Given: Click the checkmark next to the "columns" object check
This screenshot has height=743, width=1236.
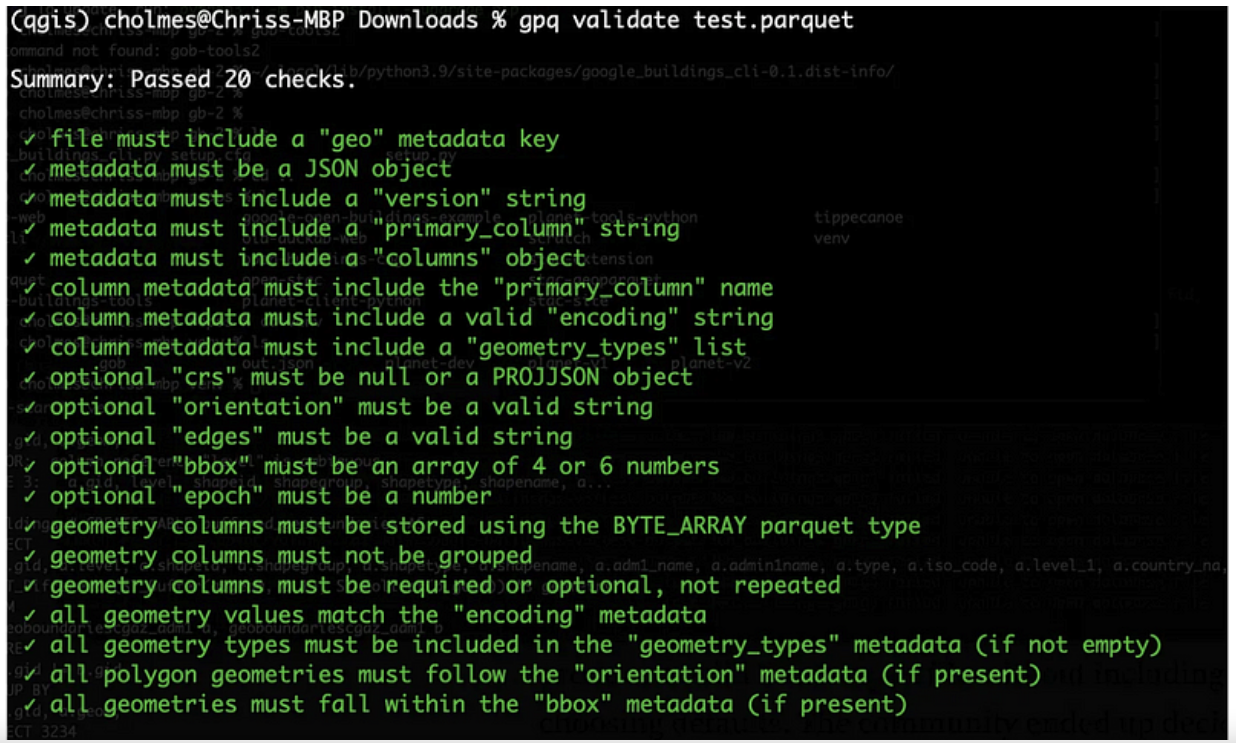Looking at the screenshot, I should 31,258.
